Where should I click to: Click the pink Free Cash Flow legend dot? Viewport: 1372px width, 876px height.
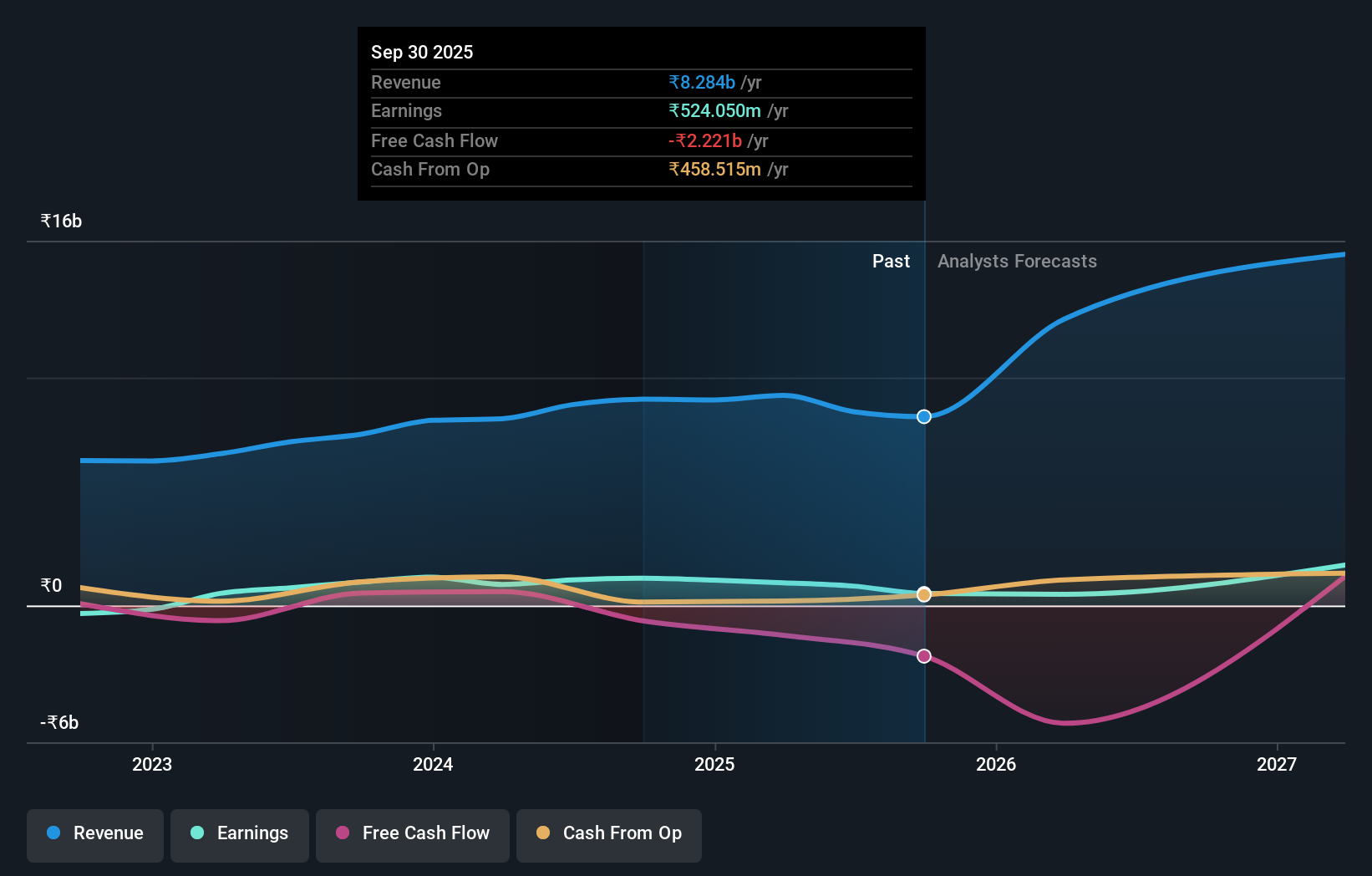tap(343, 833)
